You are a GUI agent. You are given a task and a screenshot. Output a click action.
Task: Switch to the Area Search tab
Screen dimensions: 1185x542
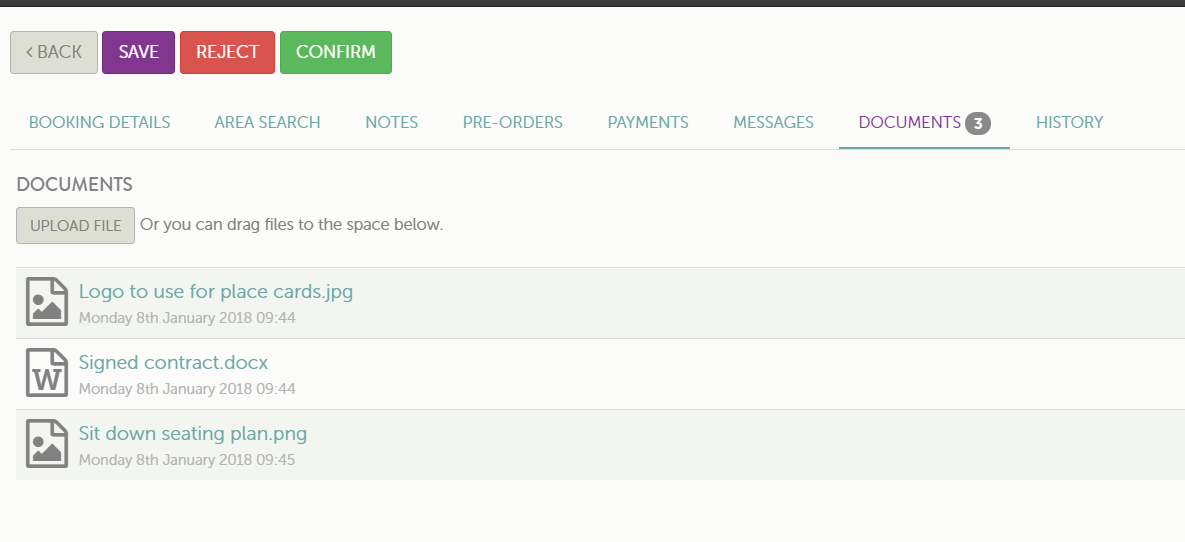pyautogui.click(x=268, y=122)
